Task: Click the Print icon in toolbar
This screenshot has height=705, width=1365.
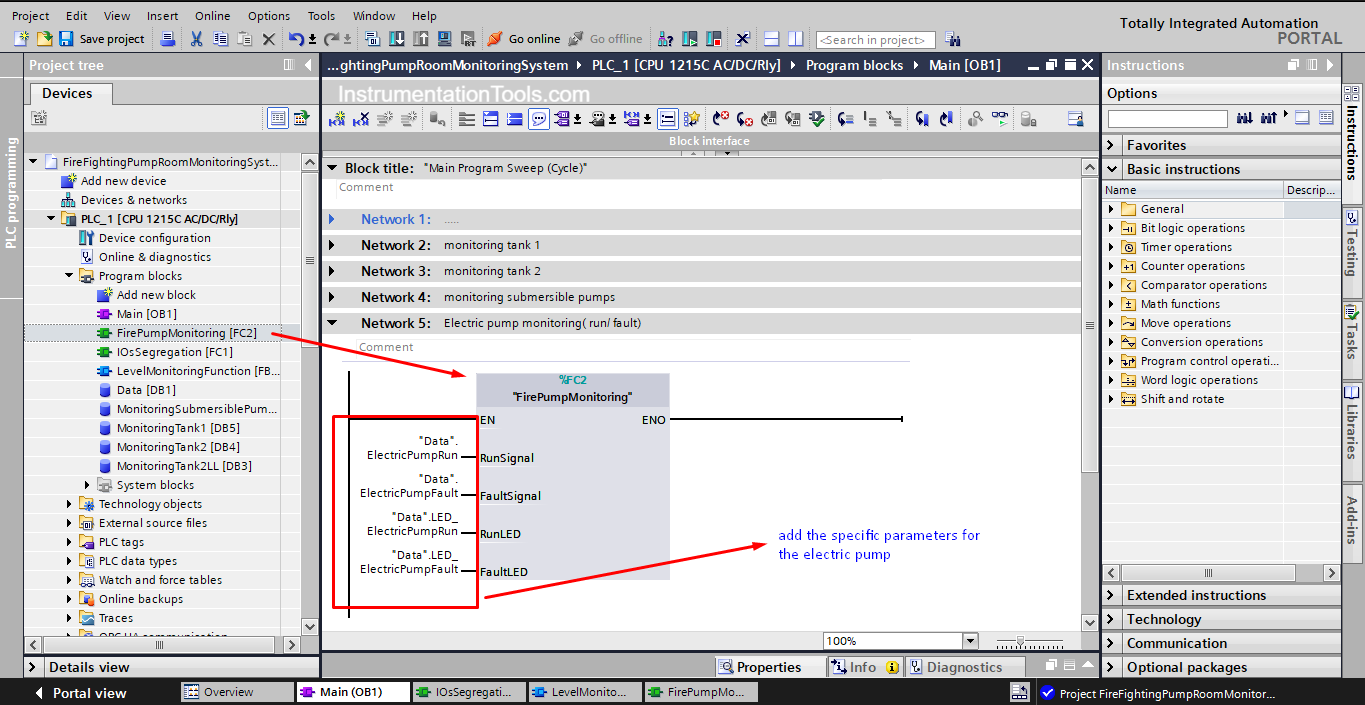Action: point(168,39)
